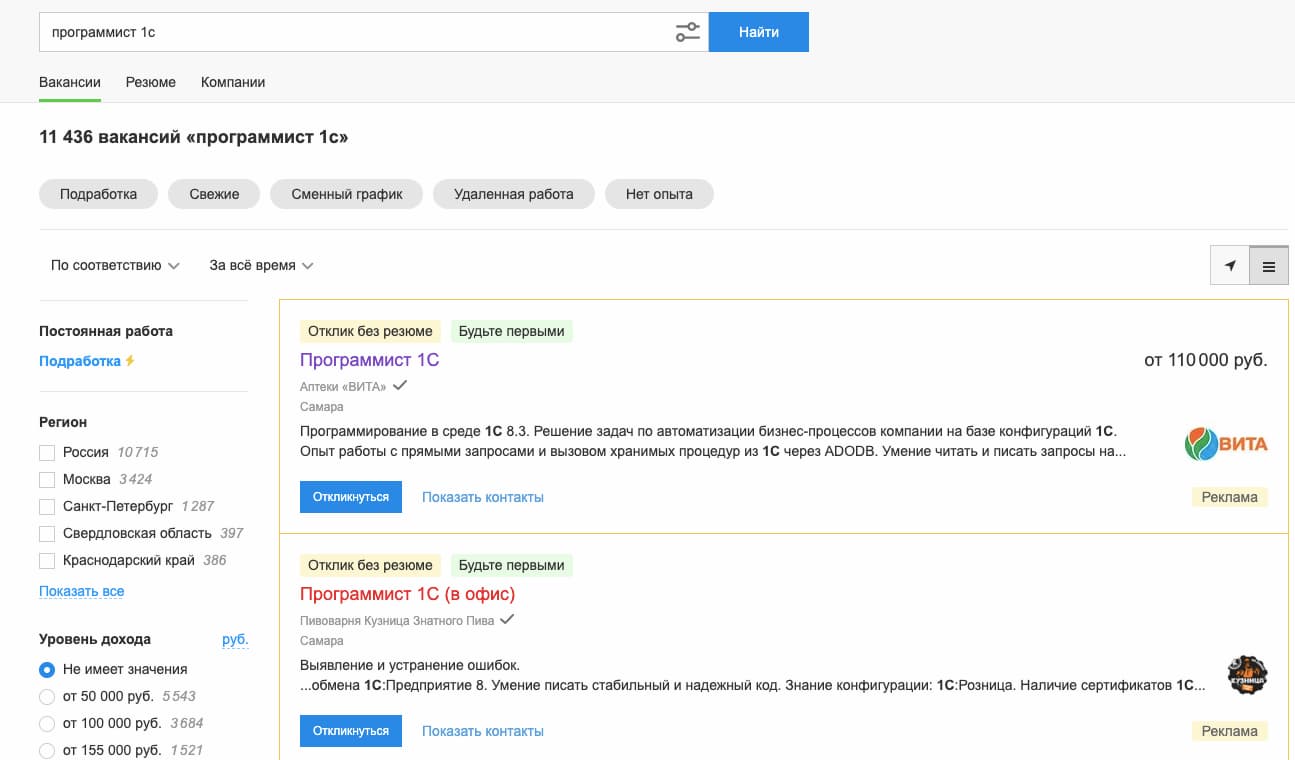Click verified checkmark next to Пивоварня Кузница
This screenshot has width=1295, height=760.
[507, 620]
